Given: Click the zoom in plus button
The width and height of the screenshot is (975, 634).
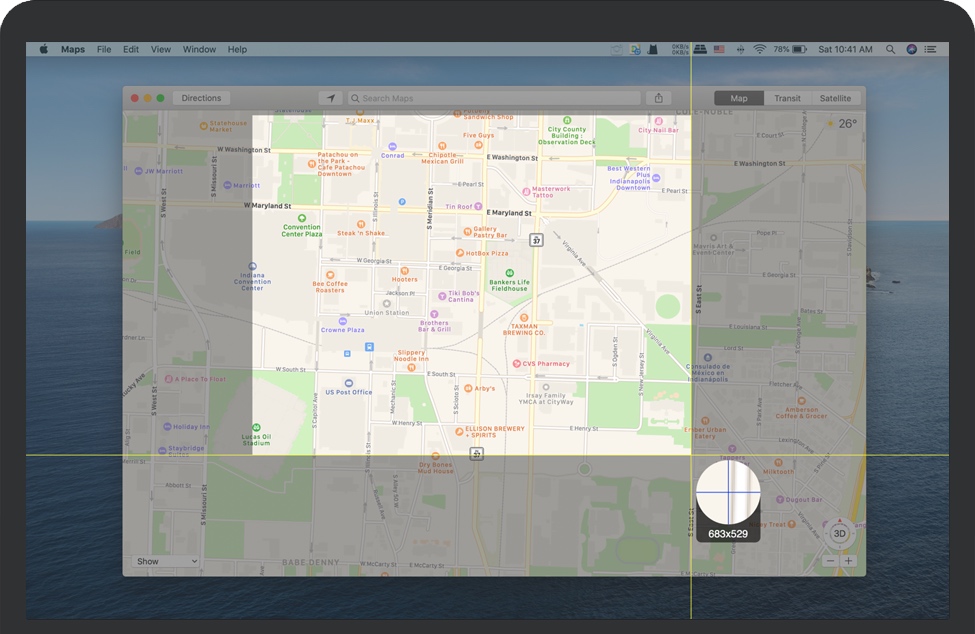Looking at the screenshot, I should coord(847,561).
